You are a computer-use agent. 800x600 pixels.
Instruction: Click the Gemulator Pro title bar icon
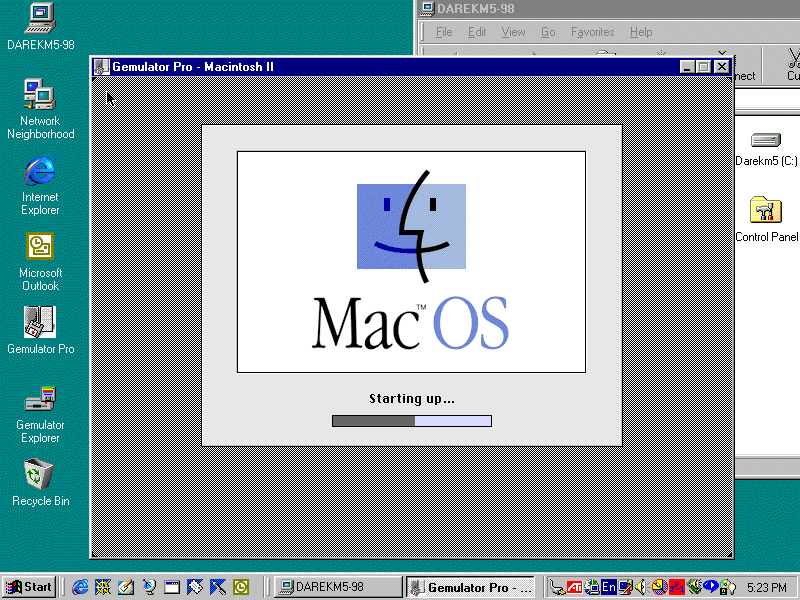tap(101, 67)
